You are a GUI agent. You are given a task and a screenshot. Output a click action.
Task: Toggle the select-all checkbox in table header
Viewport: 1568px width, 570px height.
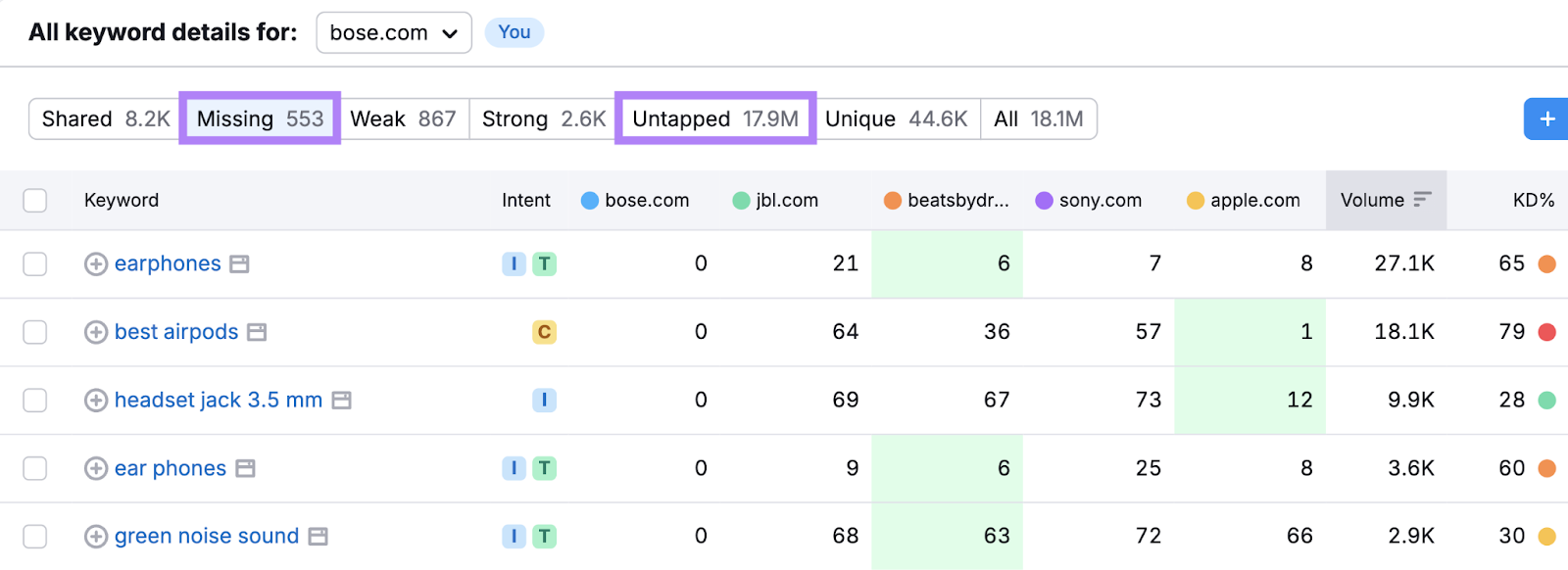pyautogui.click(x=35, y=201)
